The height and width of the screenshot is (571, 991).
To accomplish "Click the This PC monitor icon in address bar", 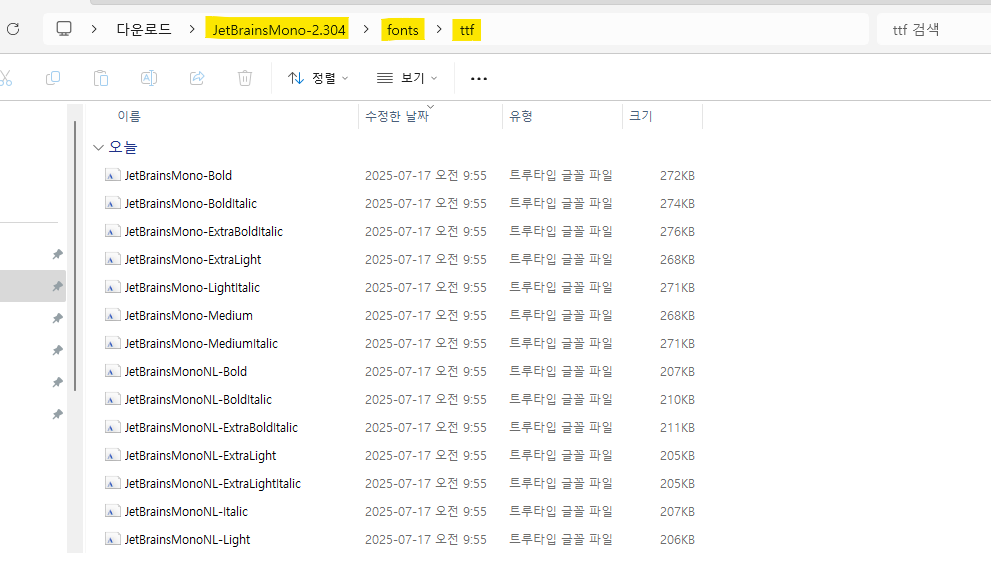I will click(x=64, y=29).
